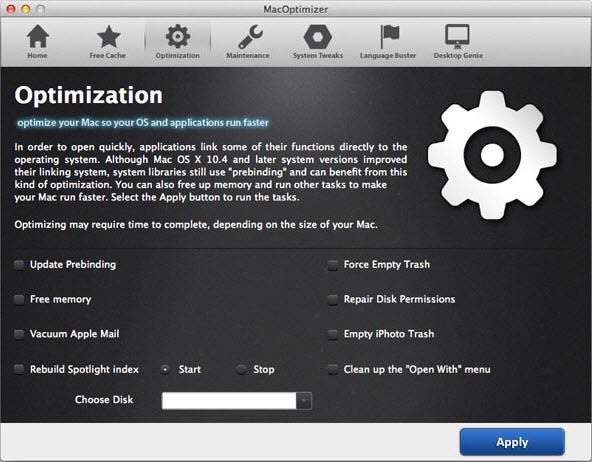Viewport: 592px width, 462px height.
Task: Go to the Home section icon
Action: pos(37,37)
